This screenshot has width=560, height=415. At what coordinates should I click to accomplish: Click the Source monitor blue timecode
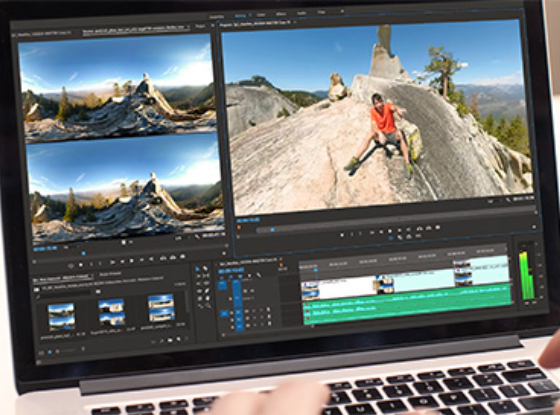pyautogui.click(x=45, y=249)
